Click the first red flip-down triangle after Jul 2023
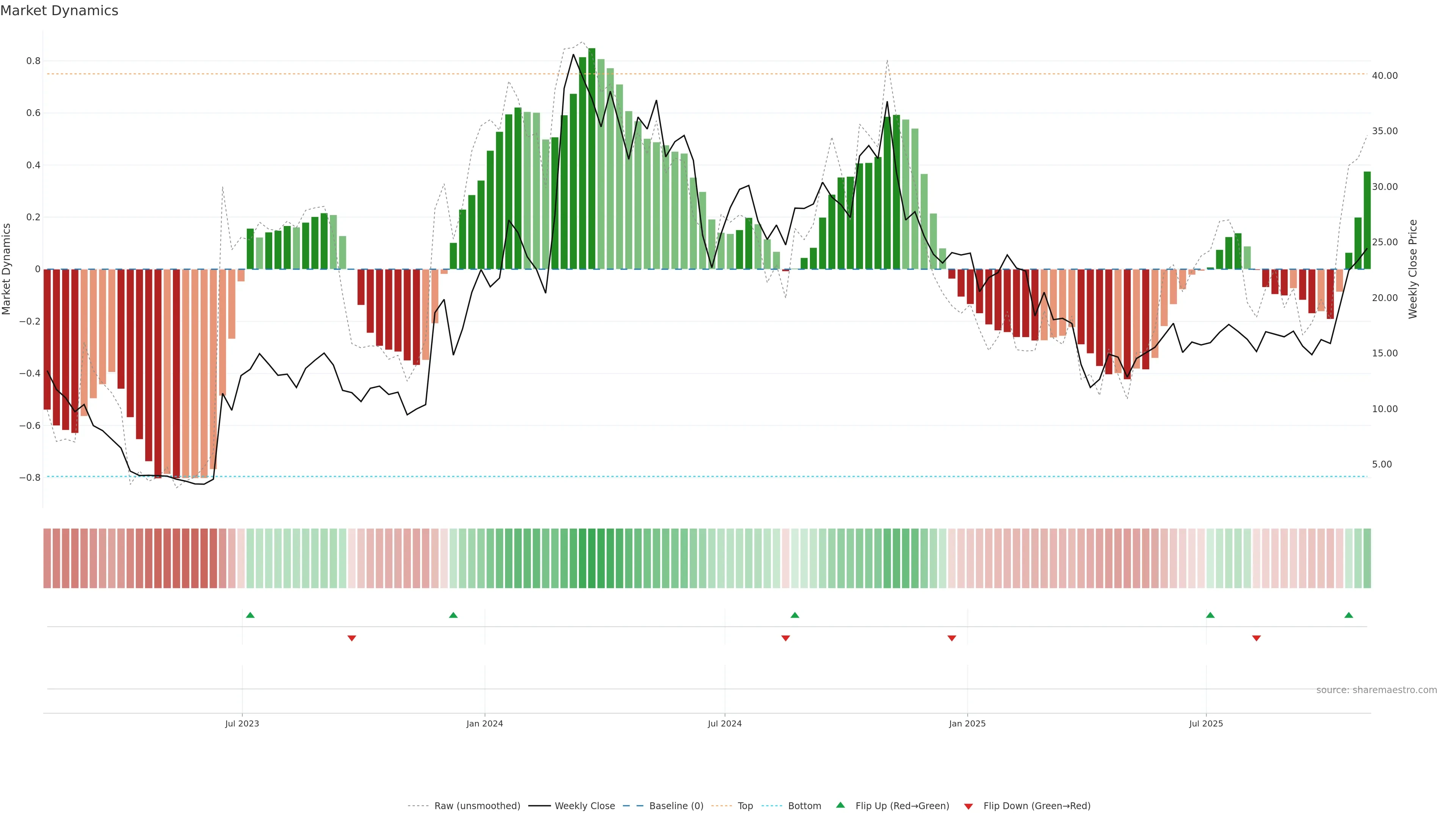Viewport: 1456px width, 819px height. tap(351, 638)
